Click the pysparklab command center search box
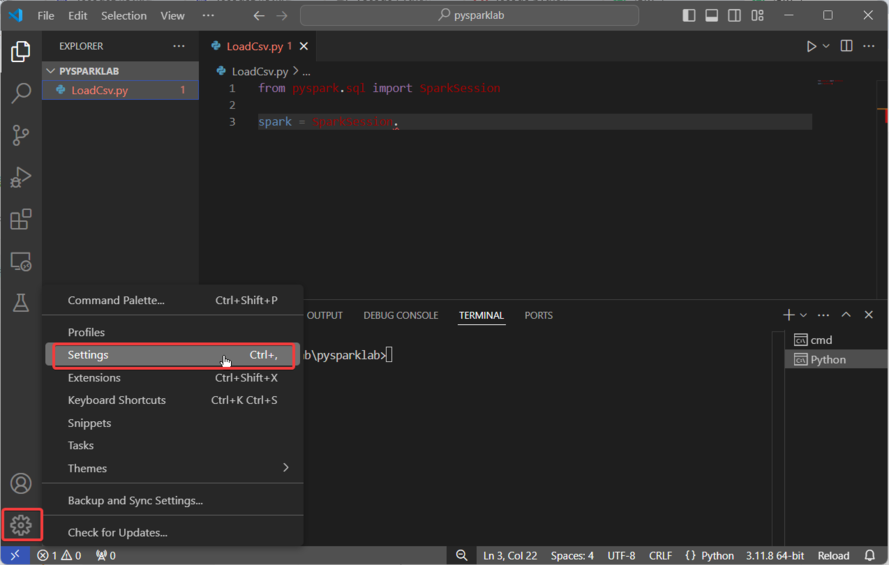The width and height of the screenshot is (889, 565). pos(469,16)
